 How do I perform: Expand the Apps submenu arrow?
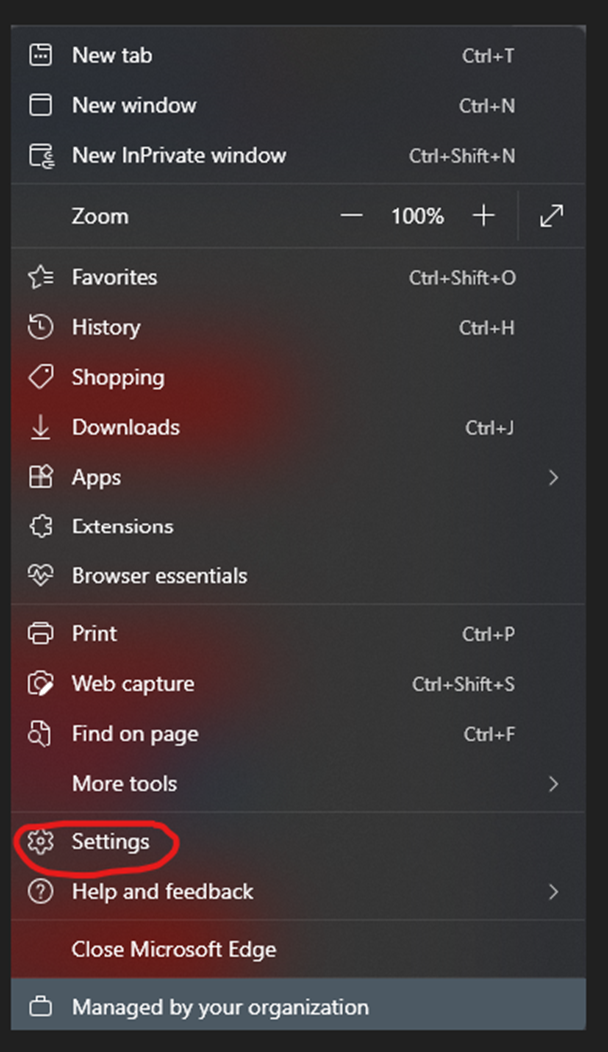tap(553, 478)
